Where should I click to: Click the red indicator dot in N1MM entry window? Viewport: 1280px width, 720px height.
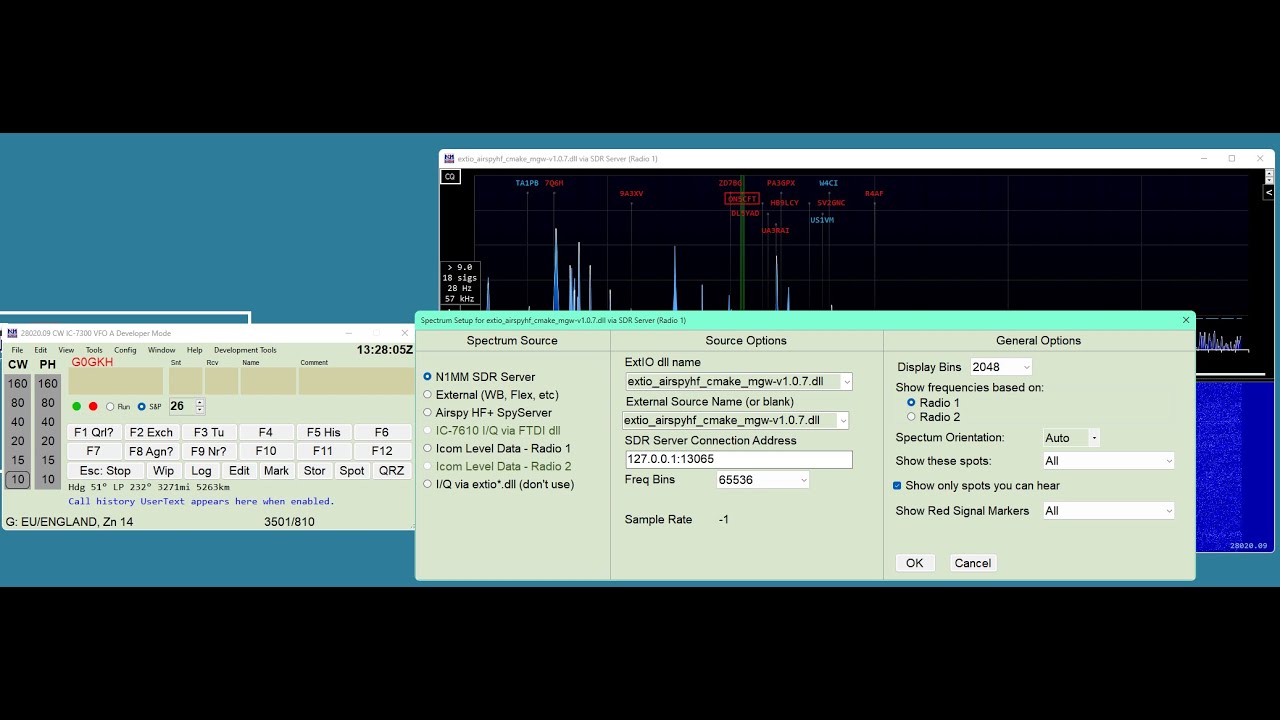click(93, 406)
